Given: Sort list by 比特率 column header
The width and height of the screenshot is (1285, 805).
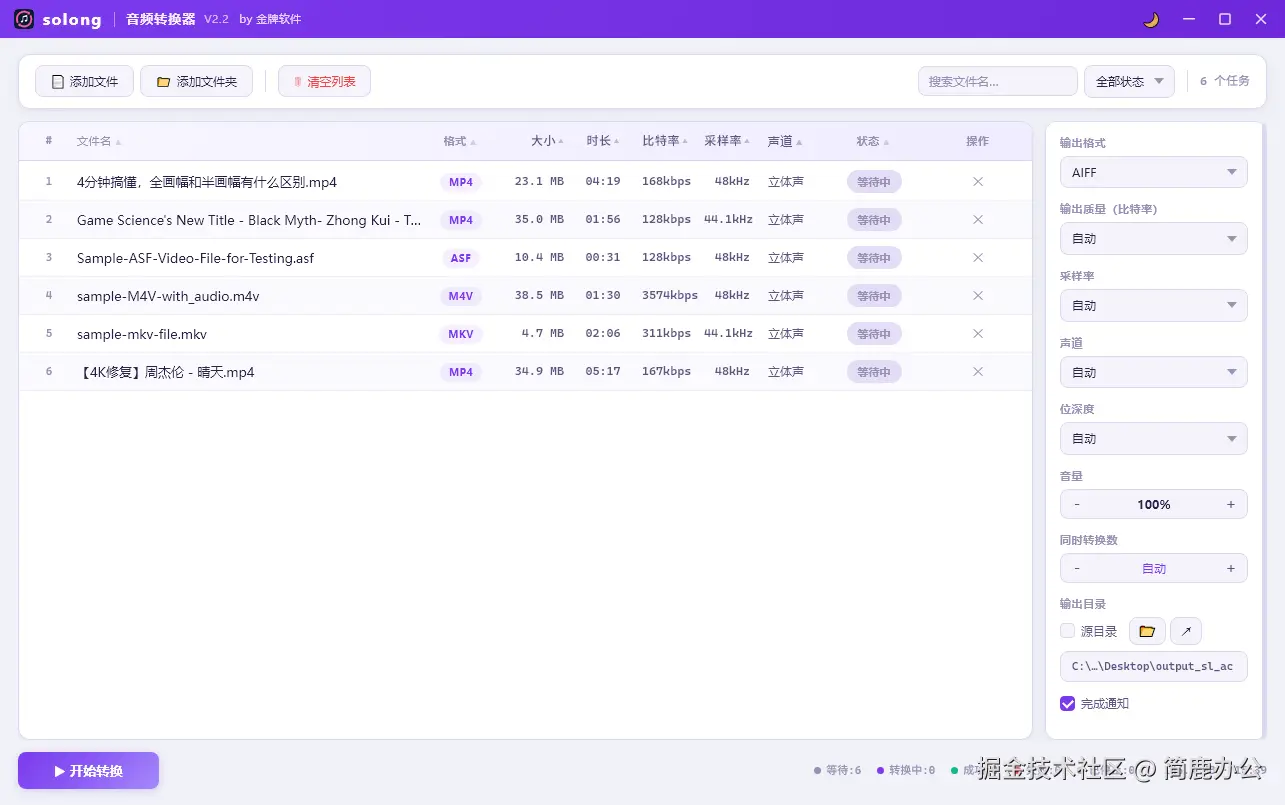Looking at the screenshot, I should pyautogui.click(x=666, y=141).
